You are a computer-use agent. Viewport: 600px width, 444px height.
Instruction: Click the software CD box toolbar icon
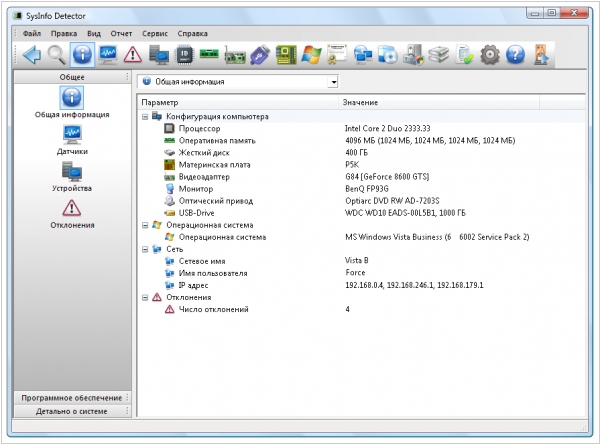tap(388, 55)
